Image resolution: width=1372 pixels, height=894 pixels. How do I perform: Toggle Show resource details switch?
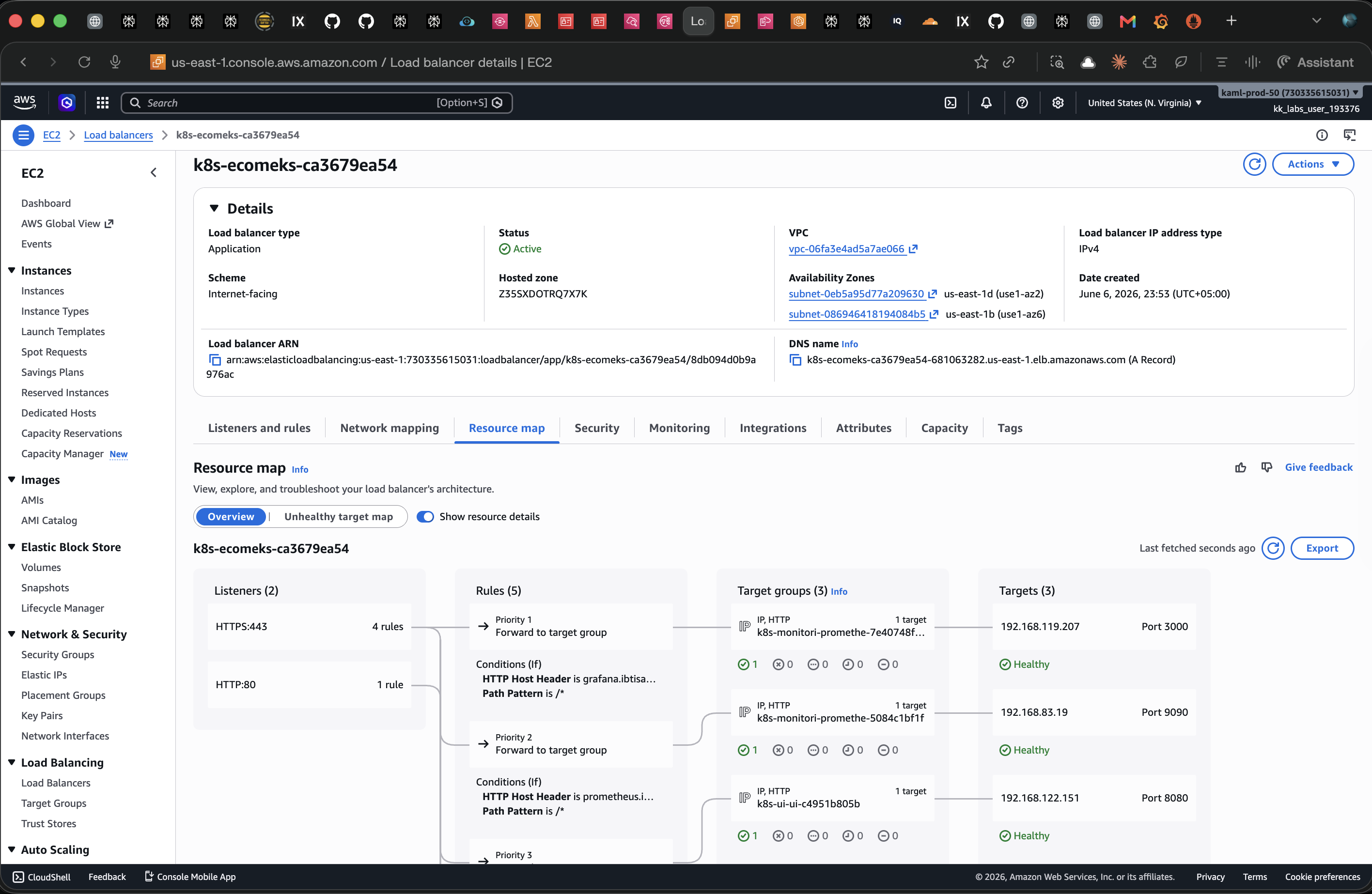coord(425,517)
